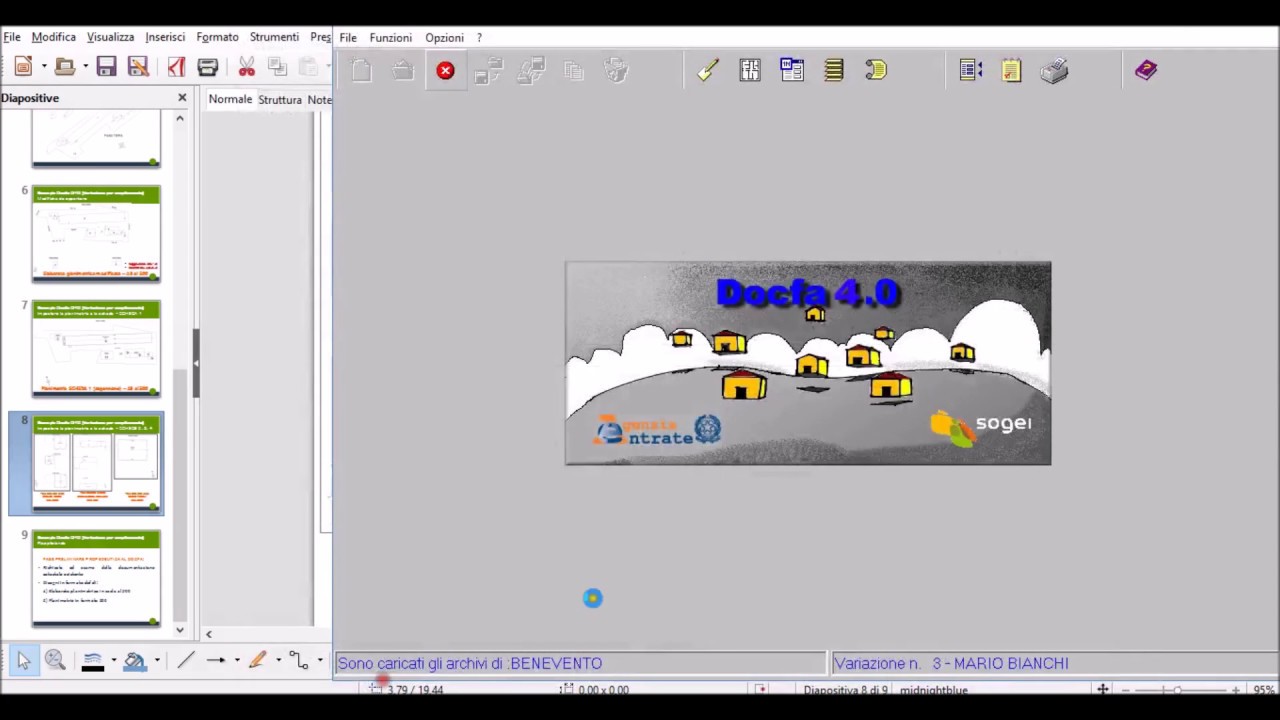Click 'Variazione n. 3 - MARIO BIANCHI' status
The height and width of the screenshot is (720, 1280).
coord(951,663)
